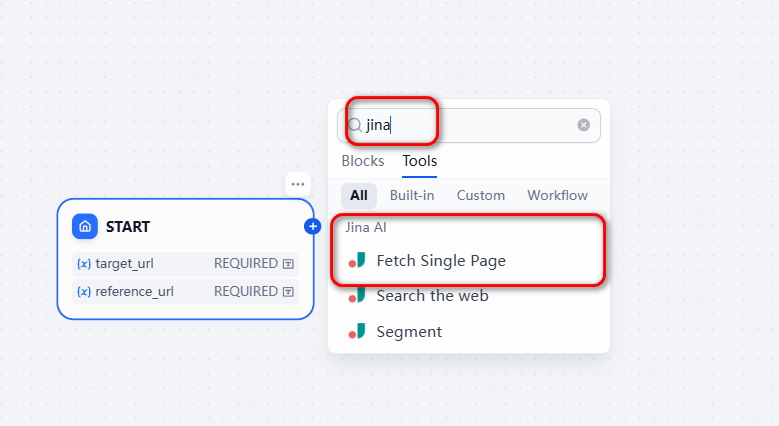Show only Workflow tools

pos(557,195)
